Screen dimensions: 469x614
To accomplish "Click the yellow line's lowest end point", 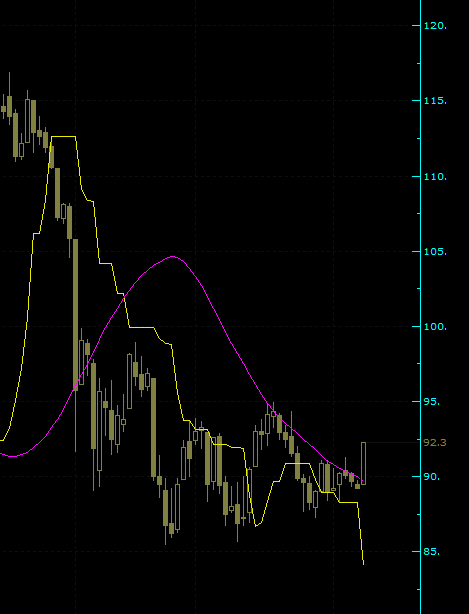I will click(364, 564).
